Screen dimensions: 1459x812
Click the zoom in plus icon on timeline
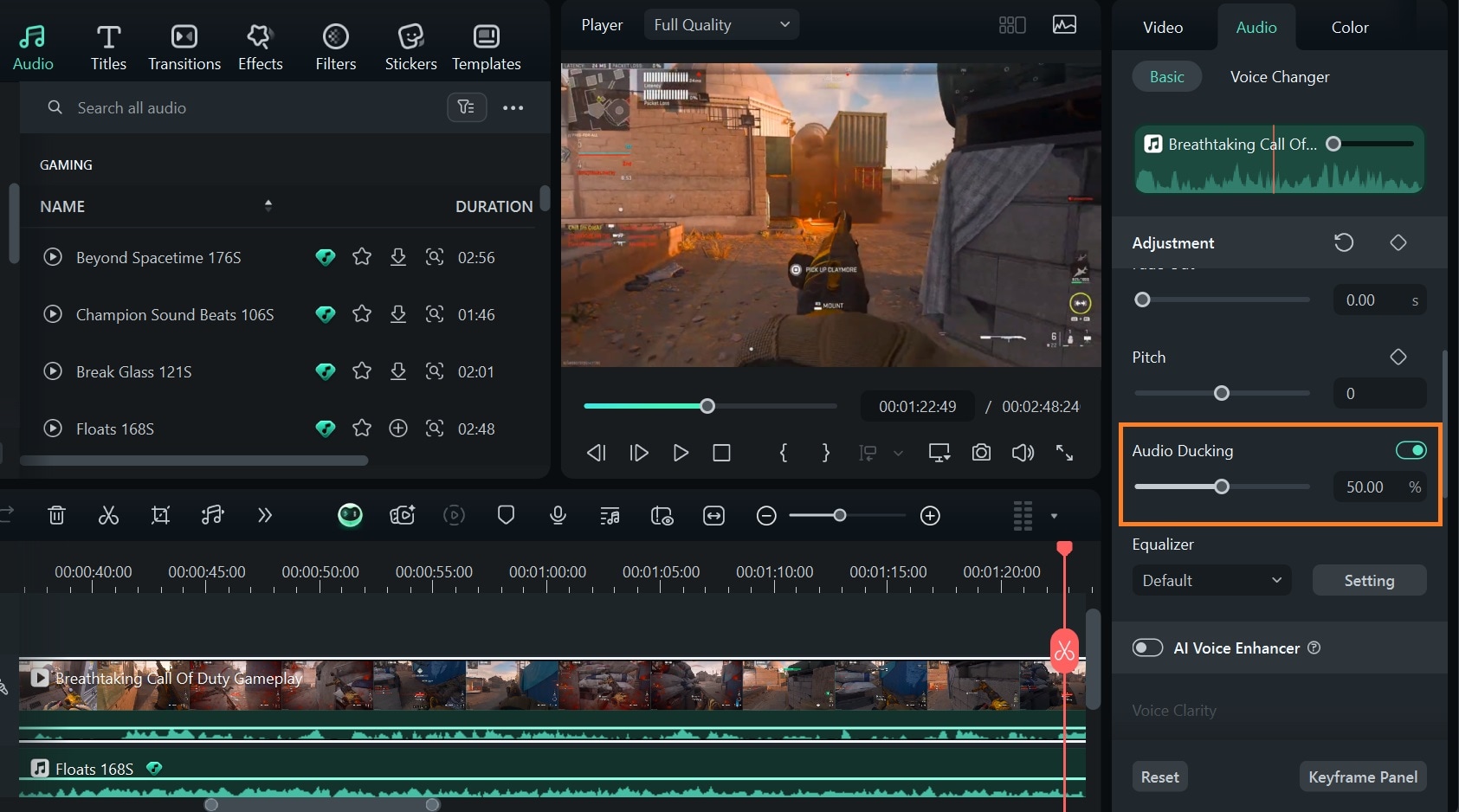930,516
